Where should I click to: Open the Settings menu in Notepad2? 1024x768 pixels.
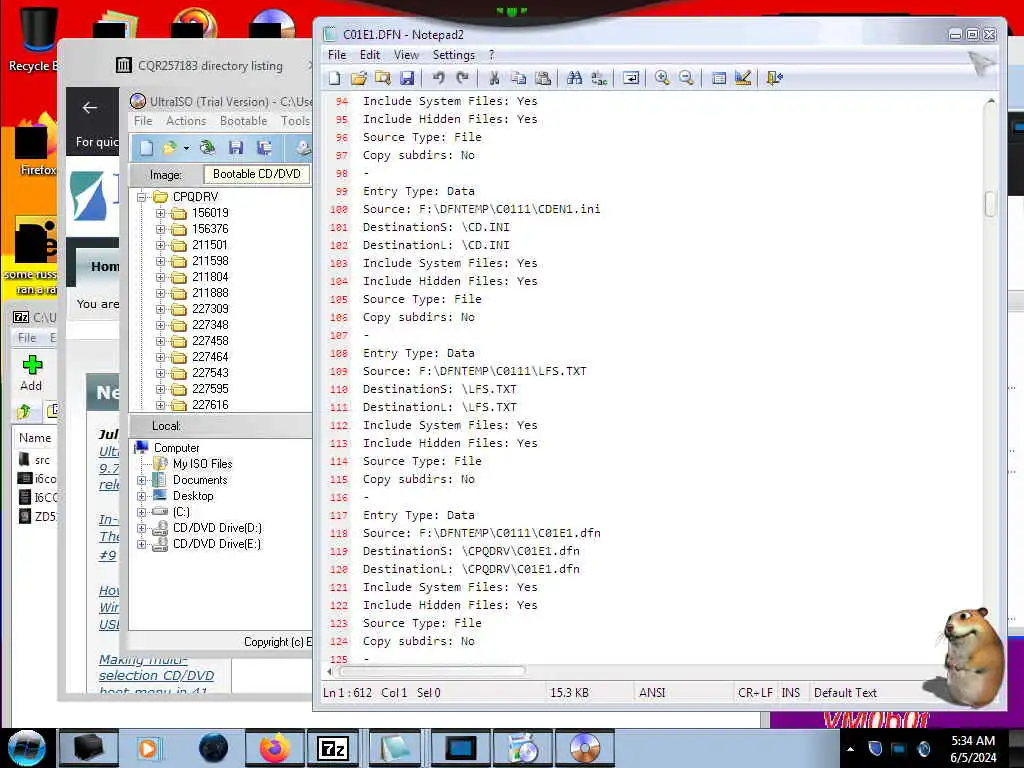[453, 55]
